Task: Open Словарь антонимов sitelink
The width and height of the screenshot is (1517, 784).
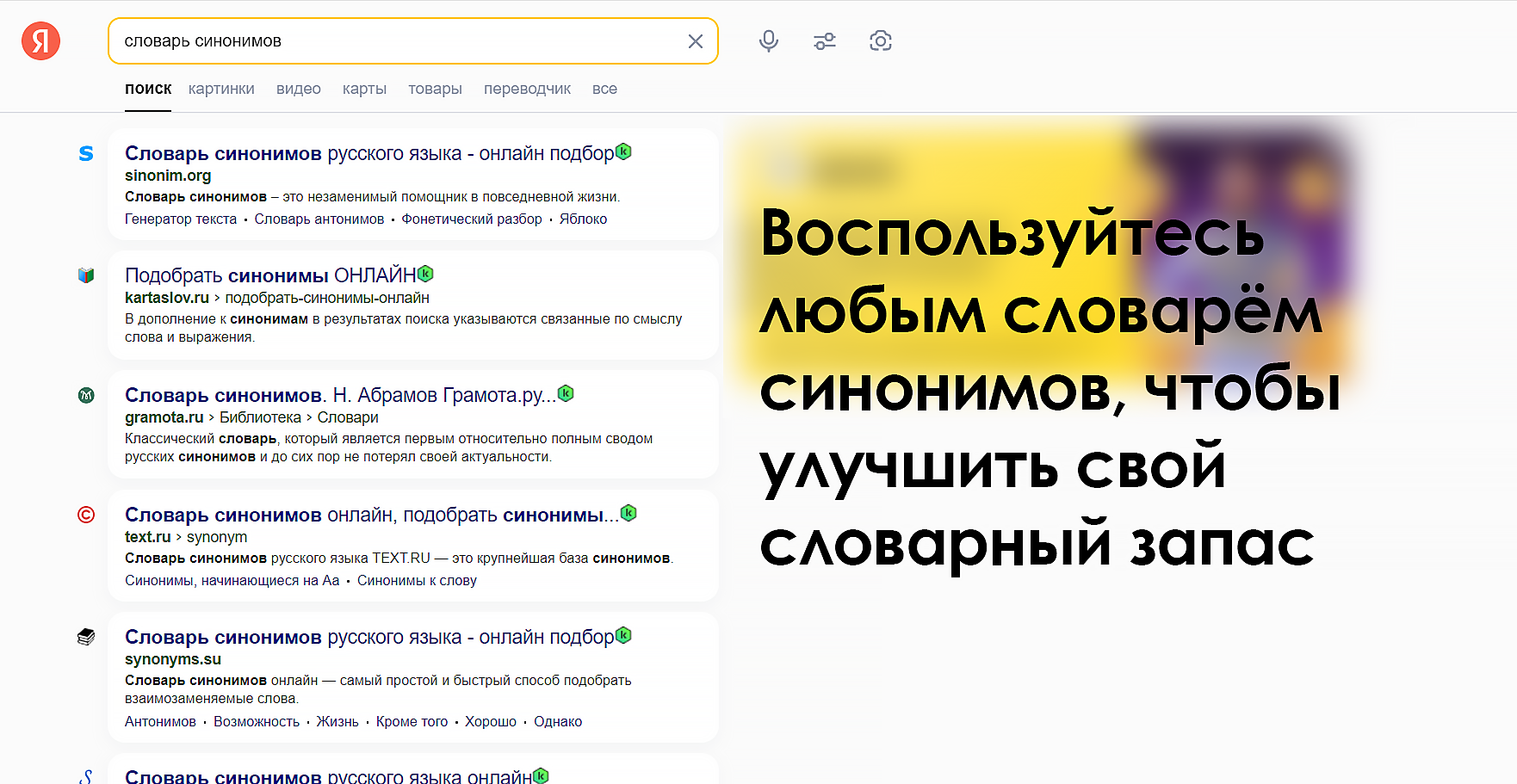Action: (319, 219)
